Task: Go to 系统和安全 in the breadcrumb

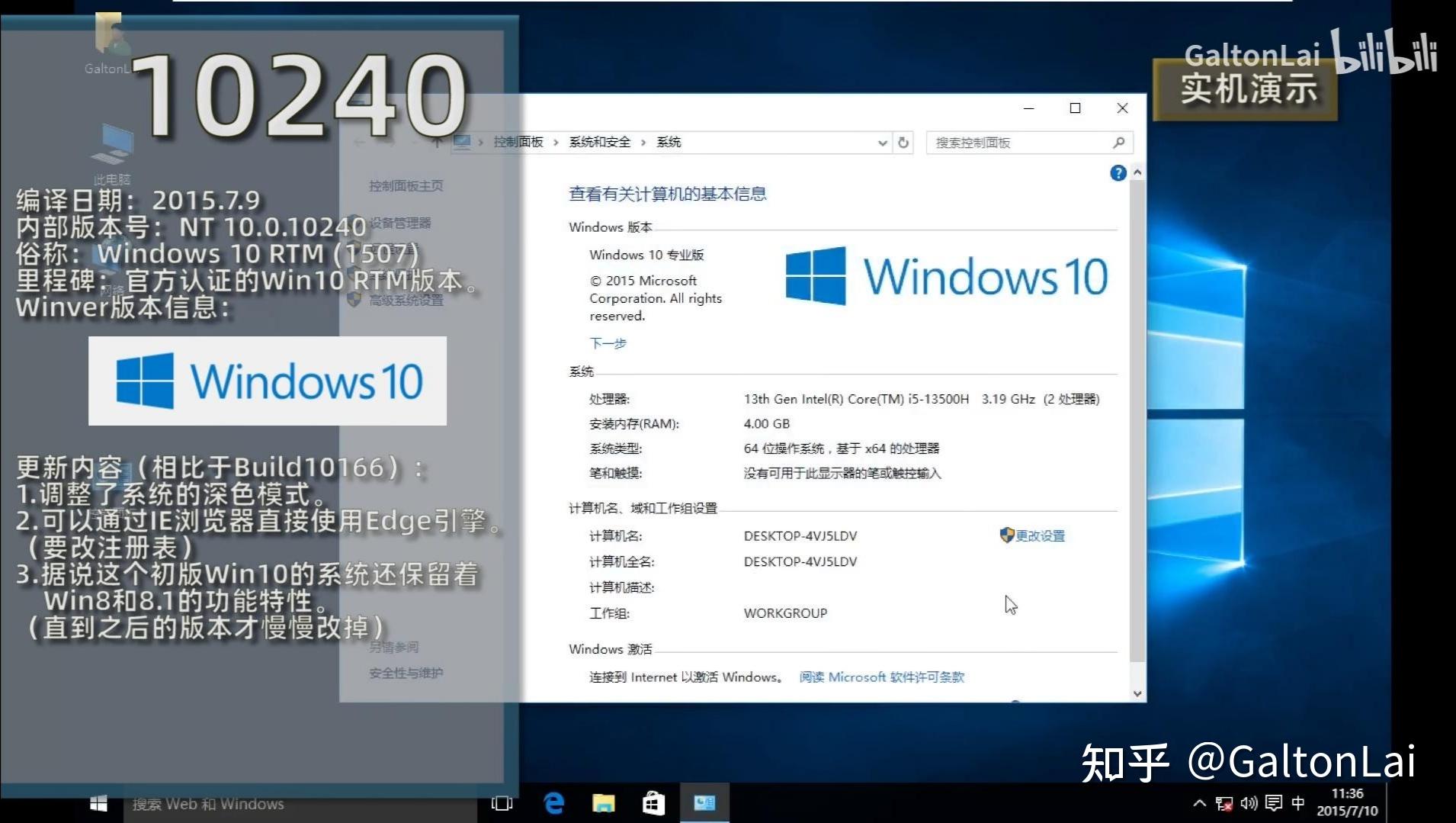Action: click(600, 143)
